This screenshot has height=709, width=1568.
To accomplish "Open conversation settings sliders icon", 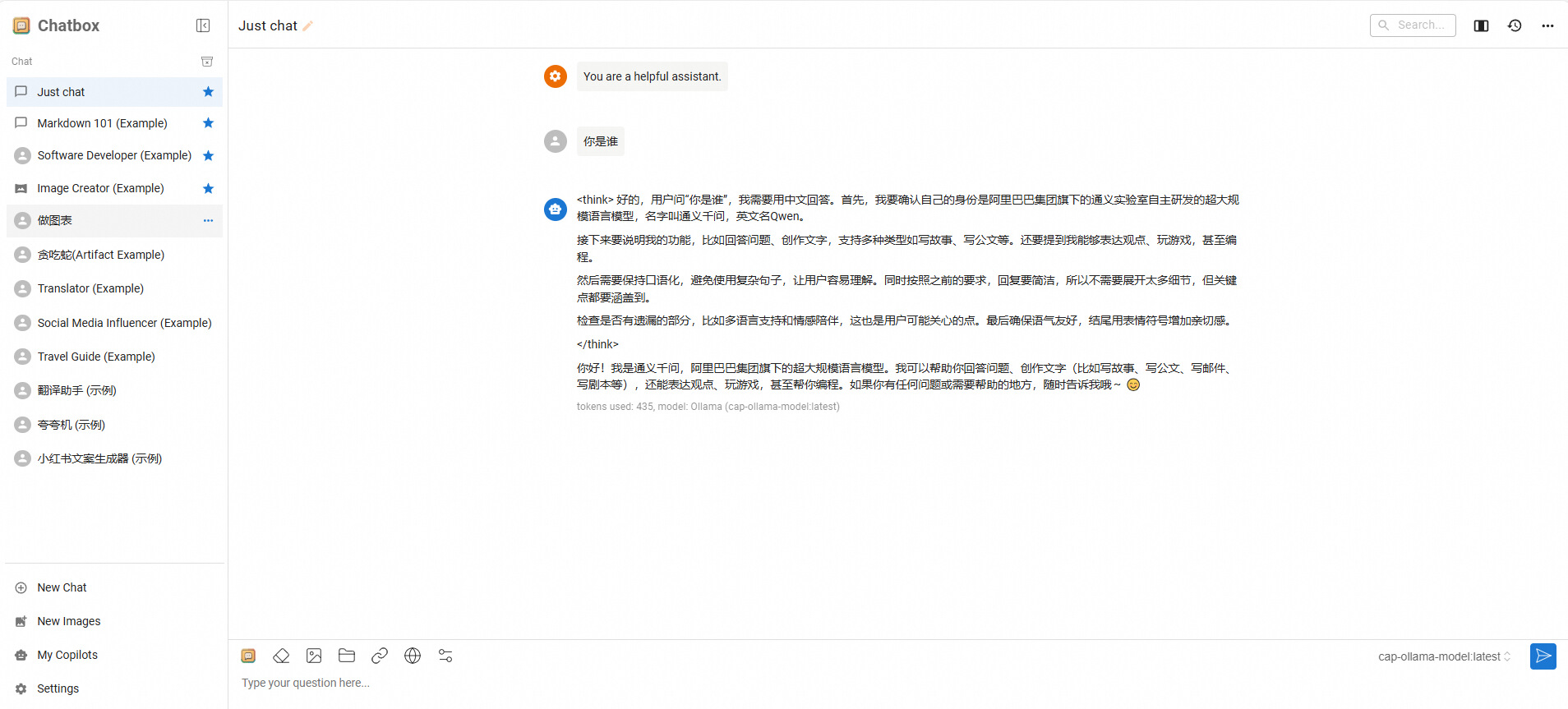I will 445,656.
